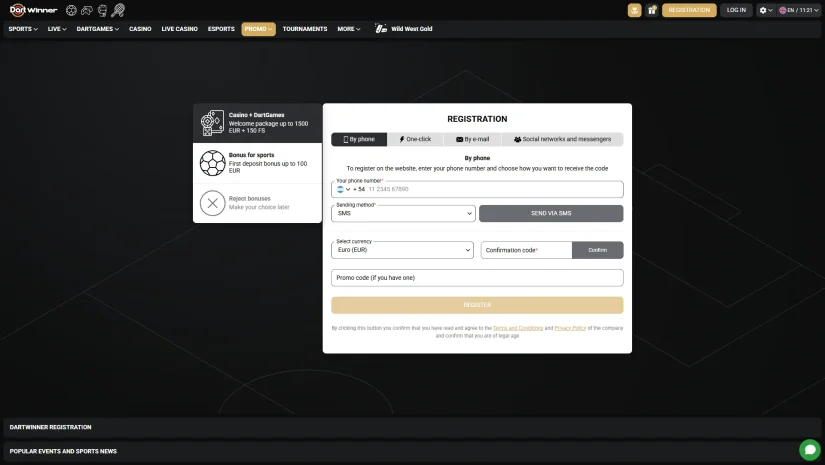Screen dimensions: 825x465
Task: Switch to the One-click tab
Action: pyautogui.click(x=415, y=139)
